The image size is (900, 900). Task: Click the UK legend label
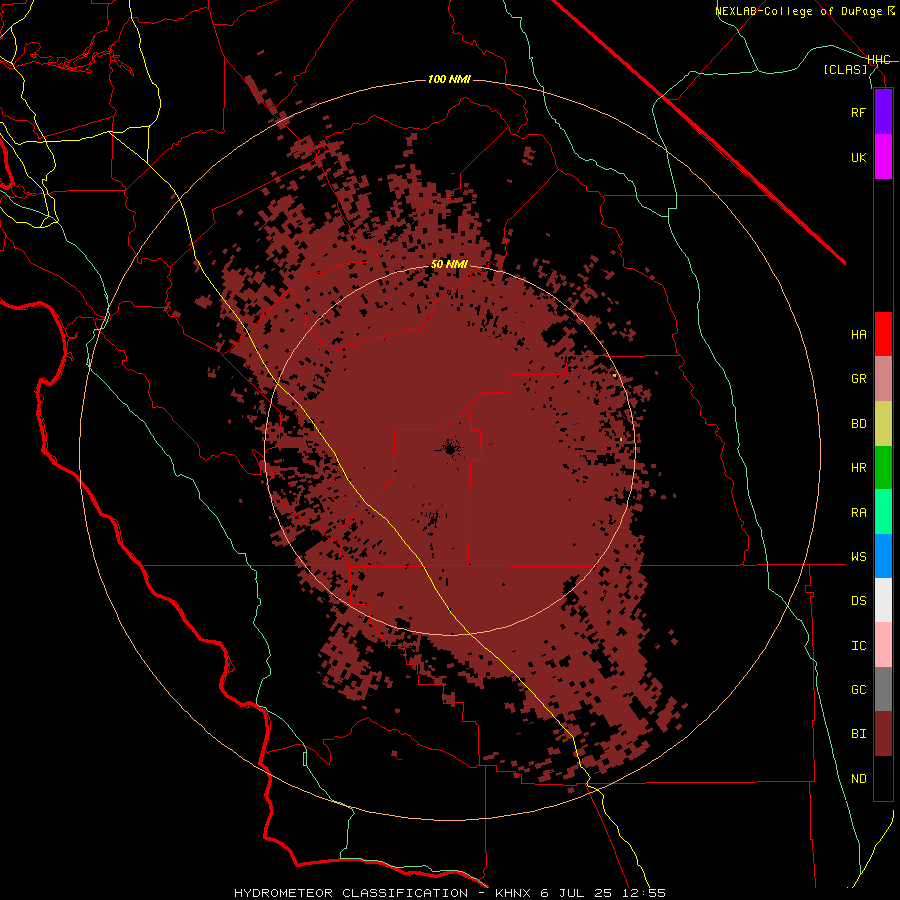coord(858,157)
